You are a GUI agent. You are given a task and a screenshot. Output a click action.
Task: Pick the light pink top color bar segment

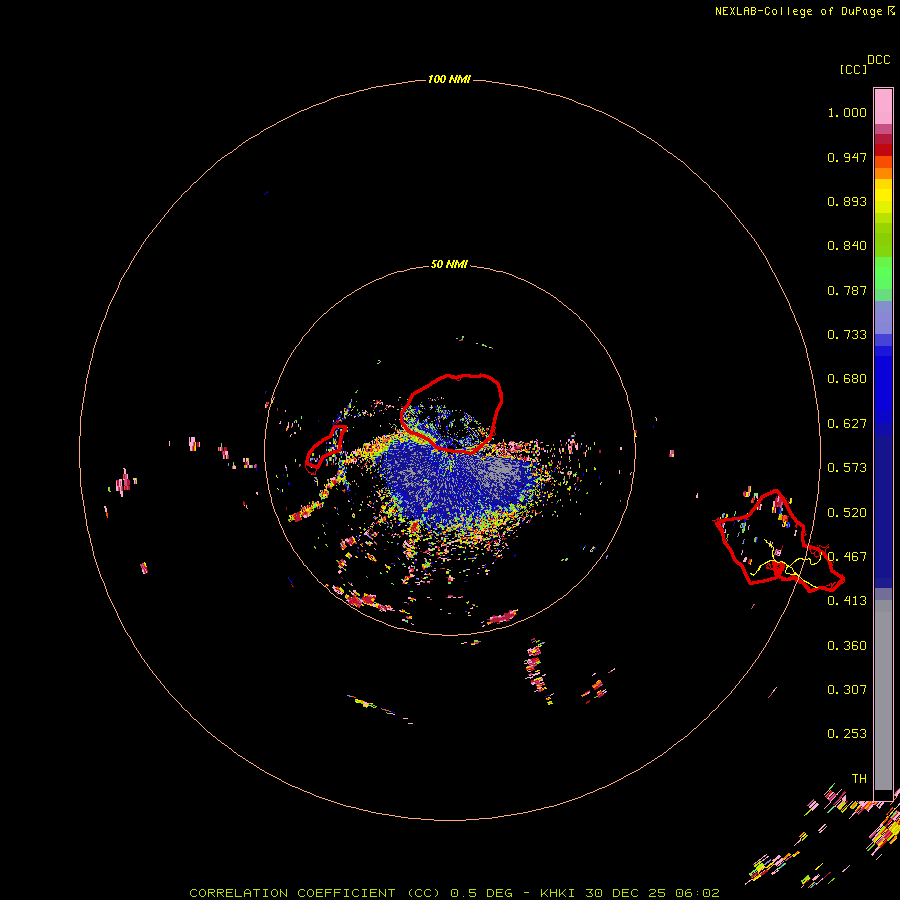[883, 106]
